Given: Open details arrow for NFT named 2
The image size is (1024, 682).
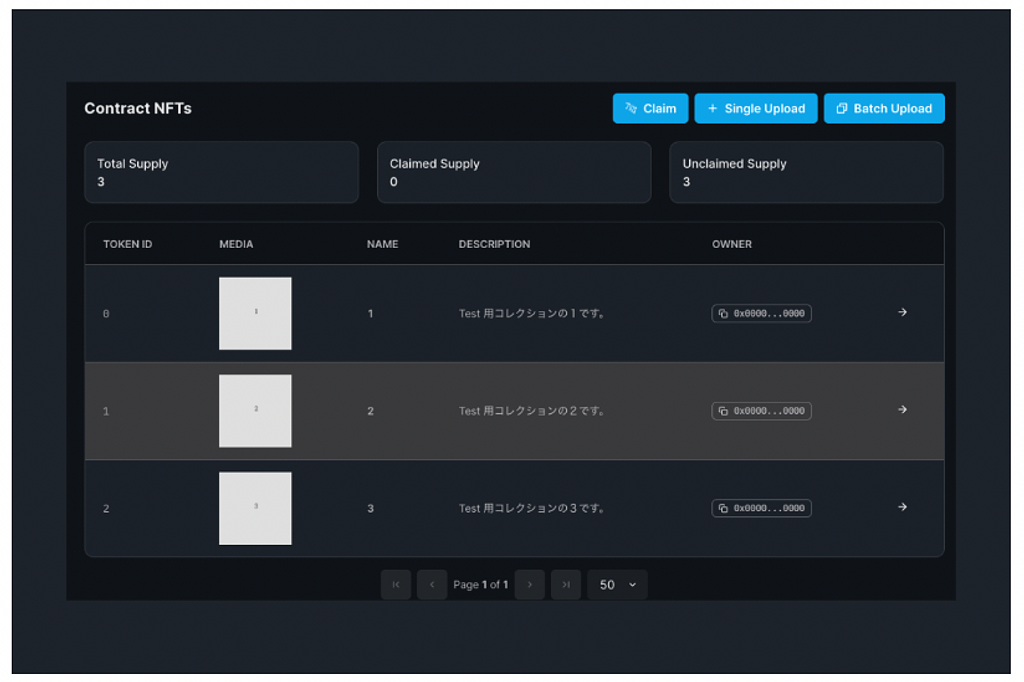Looking at the screenshot, I should click(x=902, y=410).
